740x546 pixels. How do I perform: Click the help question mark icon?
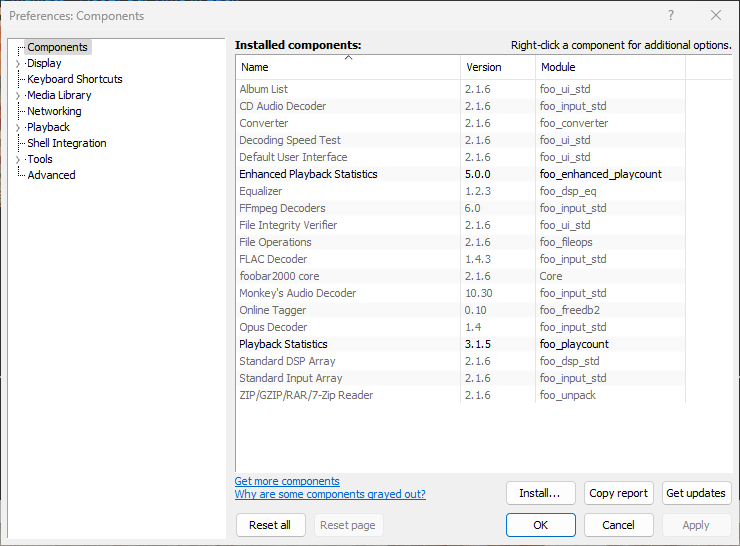(670, 15)
